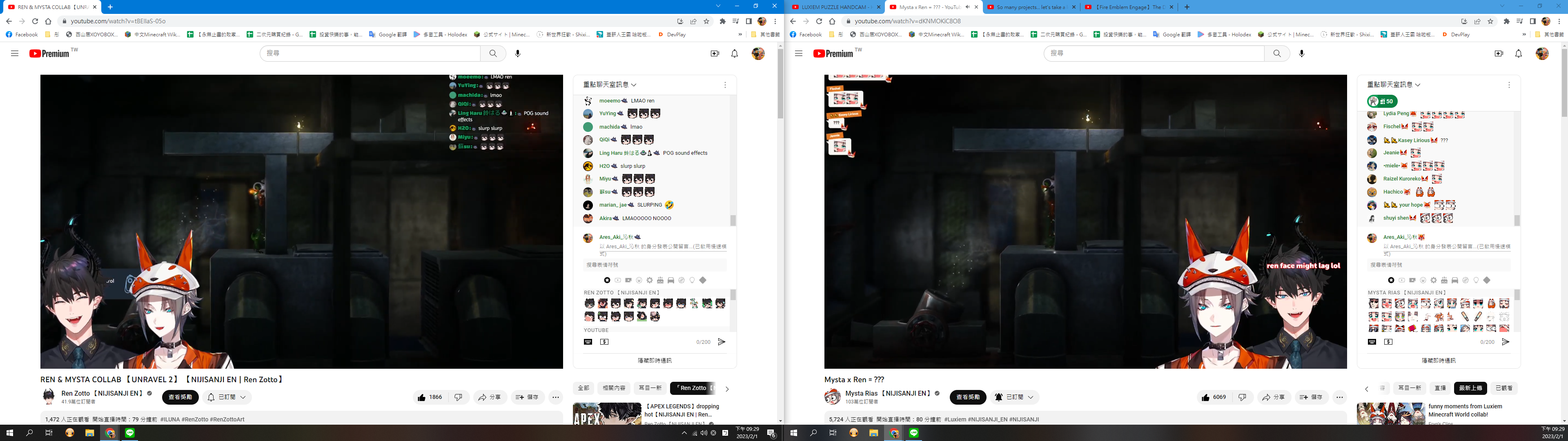Viewport: 1568px width, 441px height.
Task: Share the Mysta x Ren stream
Action: (x=1274, y=397)
